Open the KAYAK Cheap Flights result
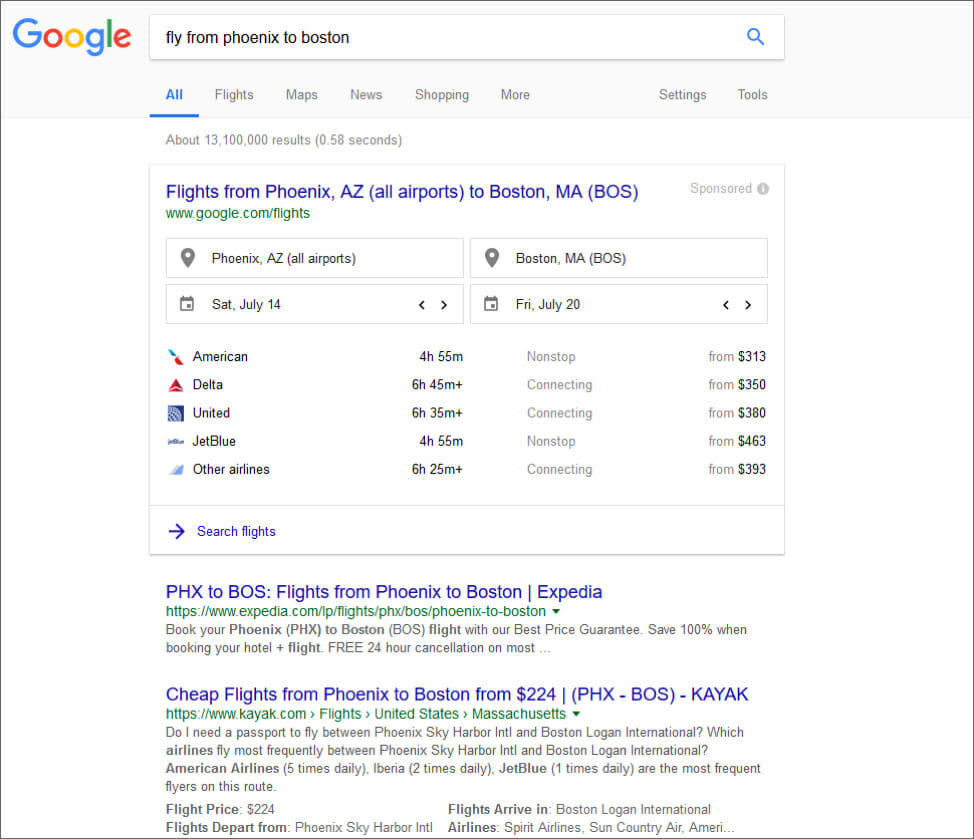 coord(457,694)
